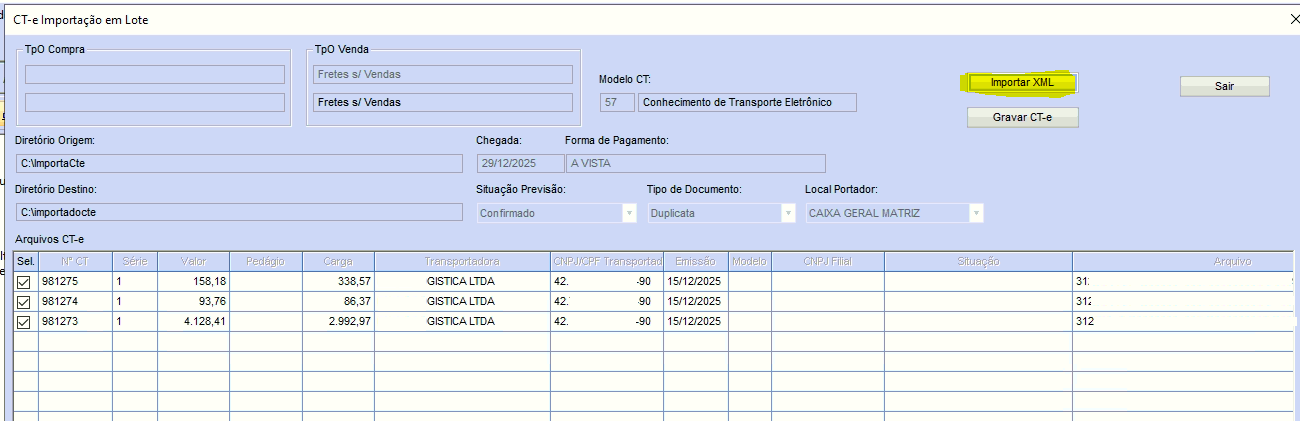Click the Valor column header
This screenshot has width=1300, height=421.
(193, 261)
